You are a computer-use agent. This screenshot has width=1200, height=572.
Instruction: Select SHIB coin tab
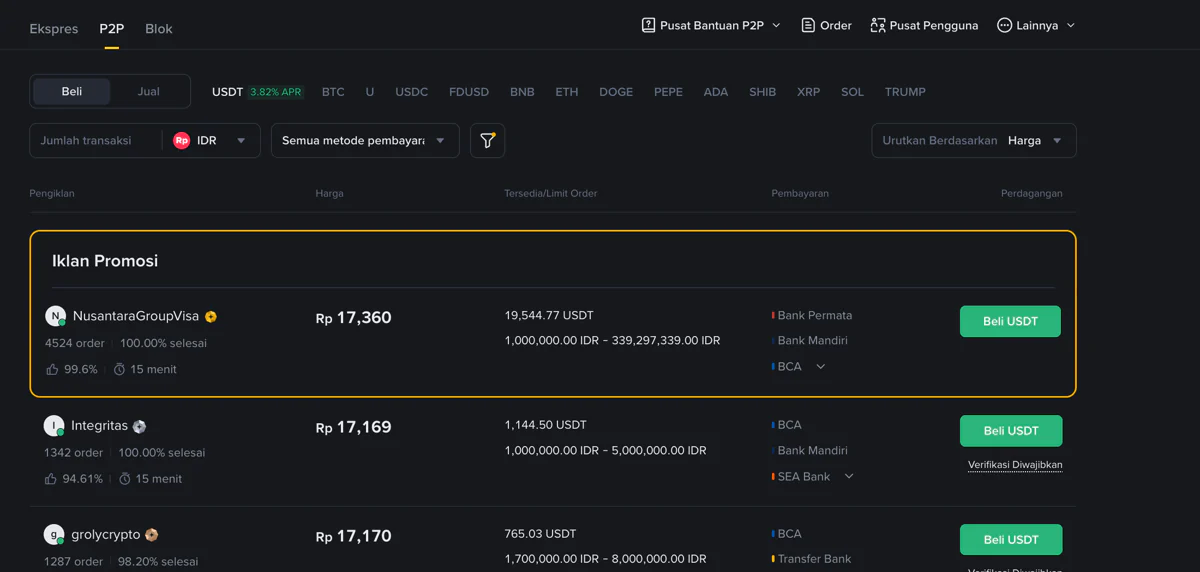coord(762,92)
